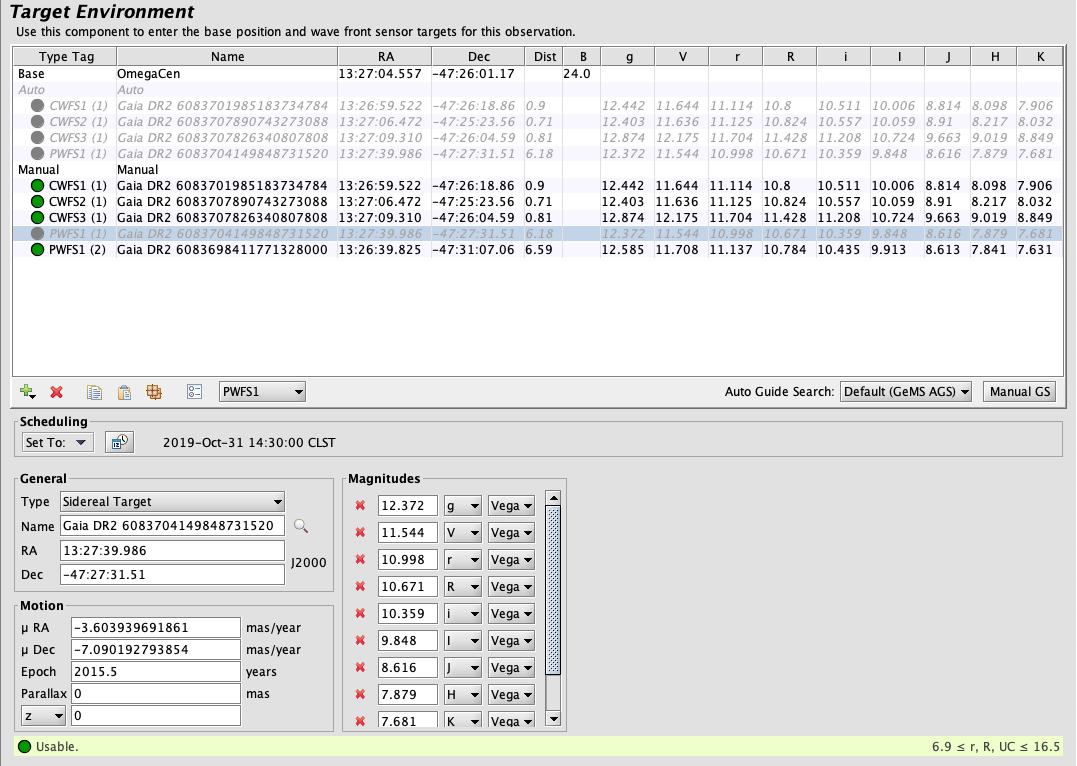This screenshot has height=766, width=1077.
Task: Select the Gaia DR2 6083698411771328000 row
Action: pyautogui.click(x=538, y=249)
